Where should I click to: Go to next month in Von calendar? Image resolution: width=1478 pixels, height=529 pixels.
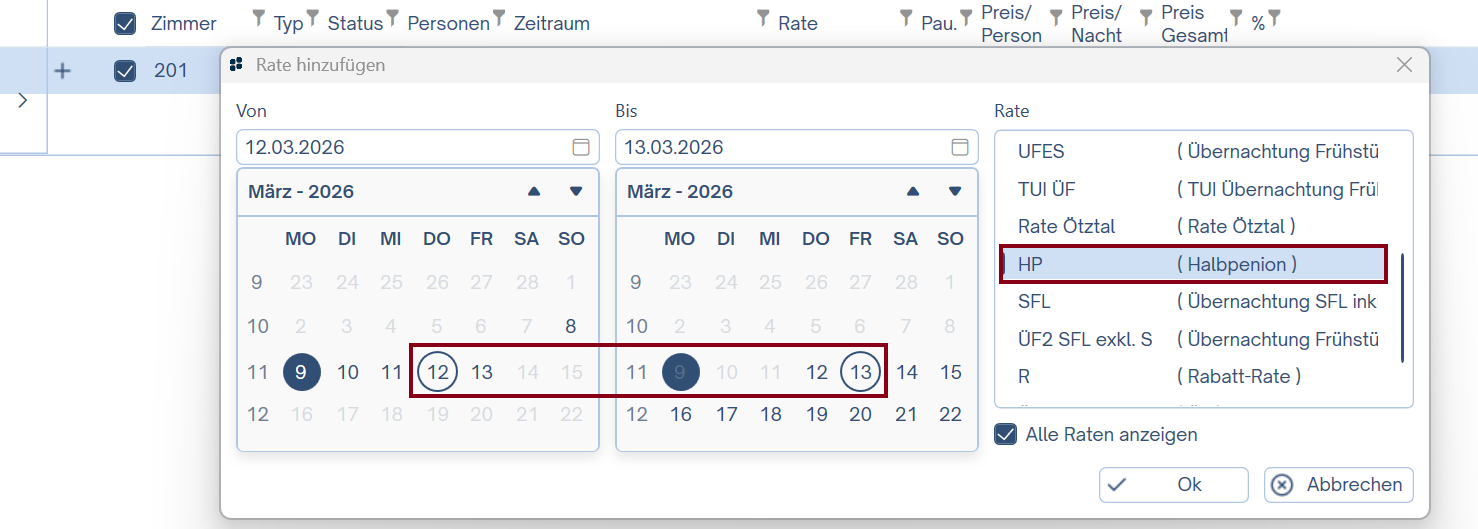pyautogui.click(x=576, y=191)
